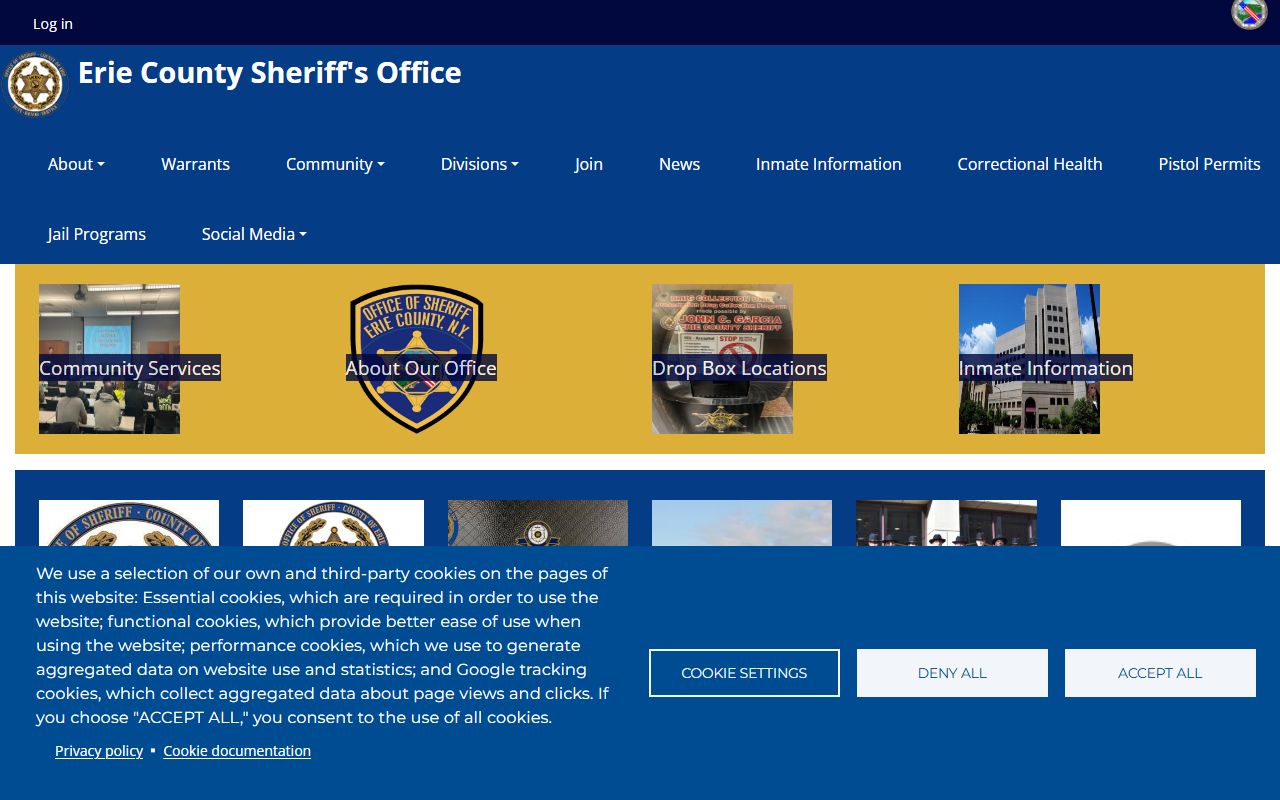Go to the Warrants page

pyautogui.click(x=195, y=164)
